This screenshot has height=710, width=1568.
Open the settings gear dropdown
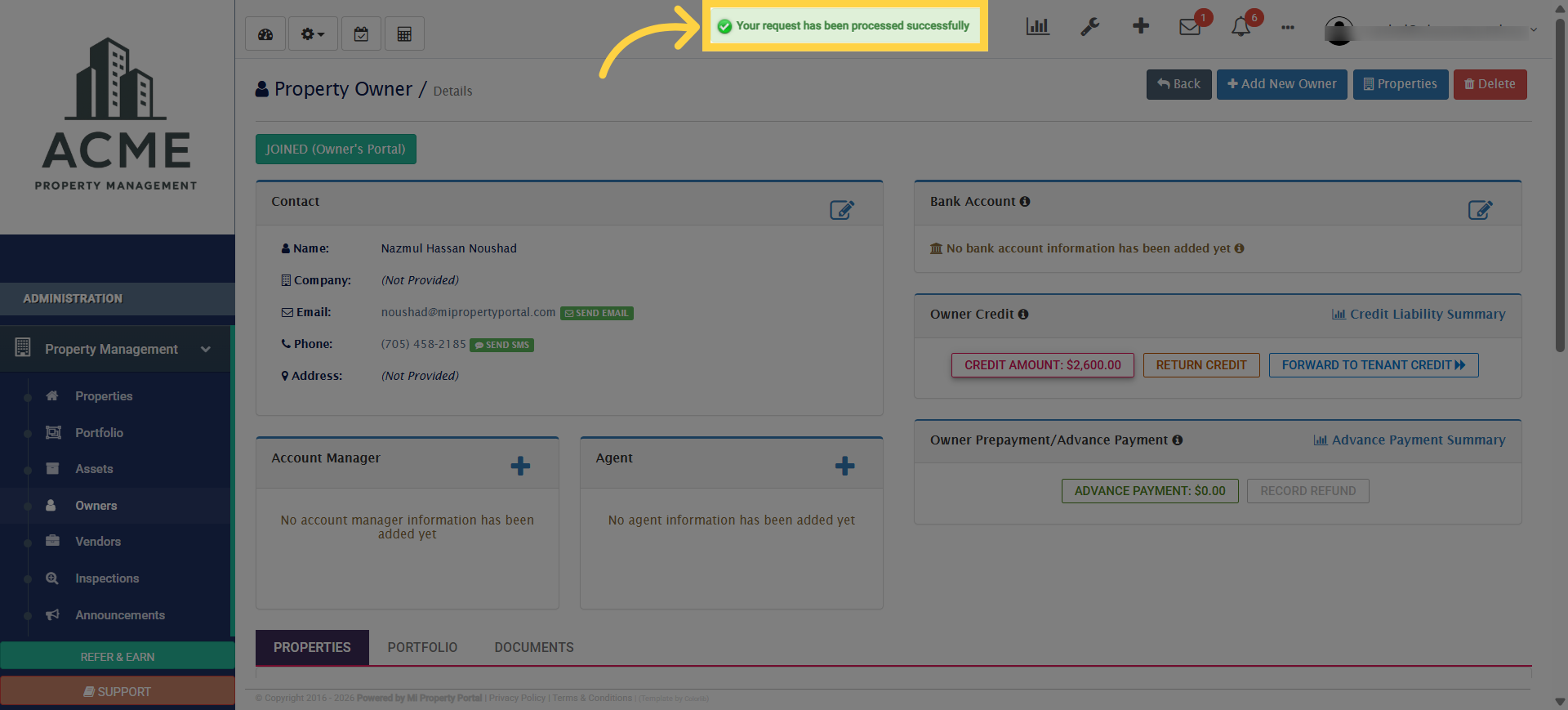[x=313, y=34]
